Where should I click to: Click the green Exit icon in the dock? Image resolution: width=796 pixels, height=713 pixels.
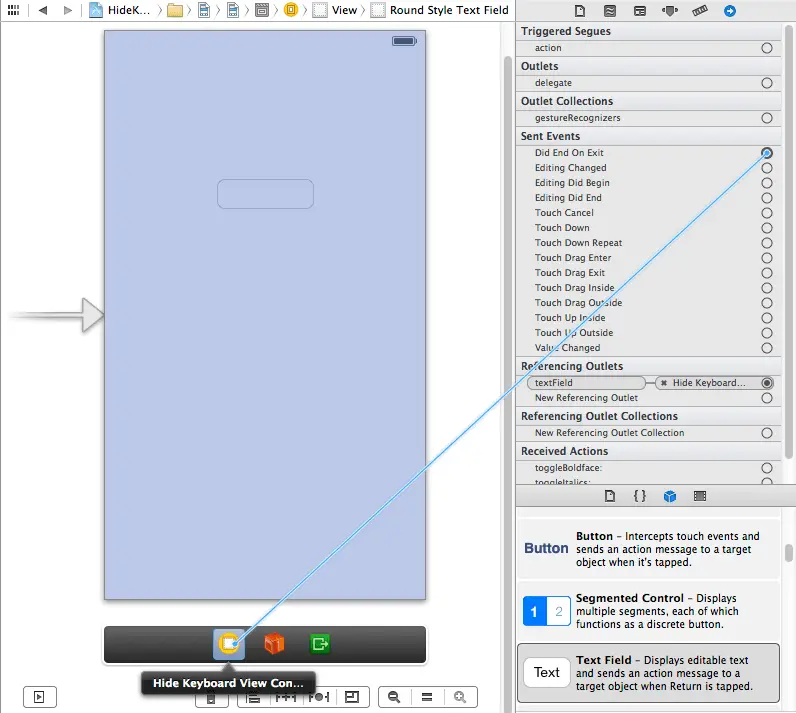click(320, 644)
